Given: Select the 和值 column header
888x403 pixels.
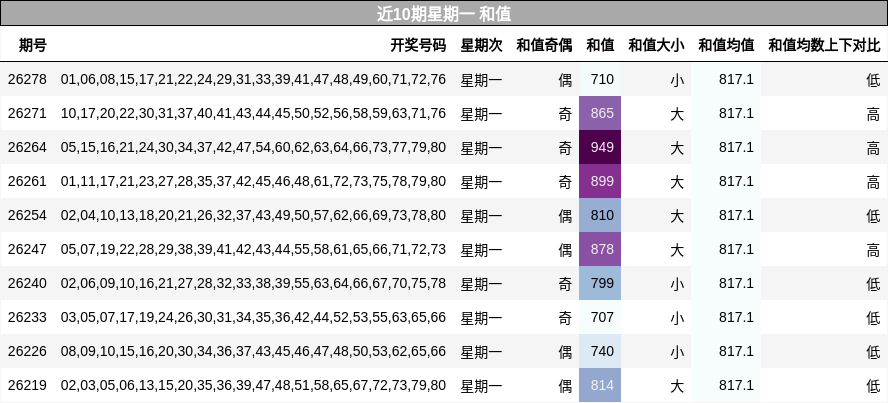Looking at the screenshot, I should click(x=600, y=45).
